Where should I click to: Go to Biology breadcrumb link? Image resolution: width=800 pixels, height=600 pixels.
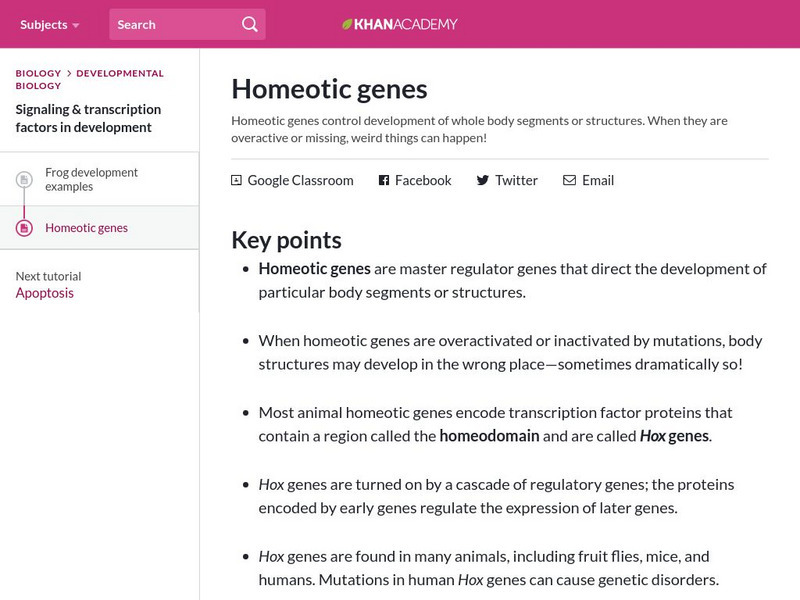point(38,73)
